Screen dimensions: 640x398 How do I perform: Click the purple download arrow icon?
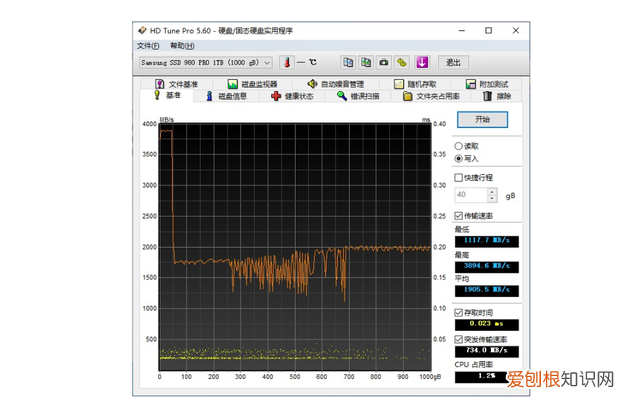click(422, 62)
